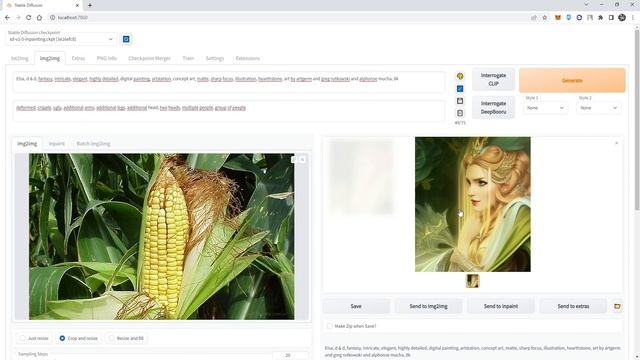Open the tab search chevron
Viewport: 640px width, 360px height.
(x=587, y=4)
